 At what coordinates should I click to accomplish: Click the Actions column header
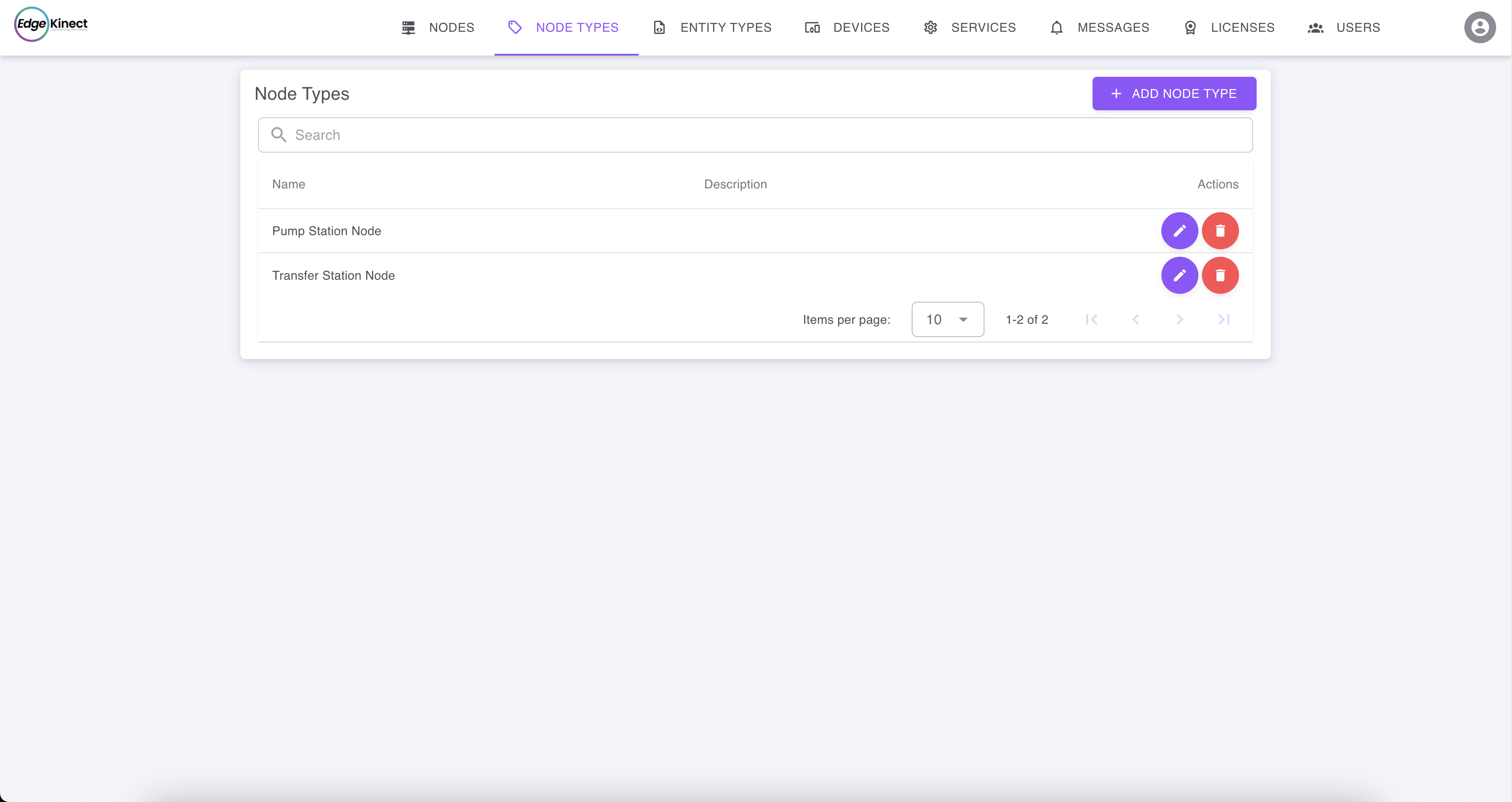click(x=1217, y=184)
